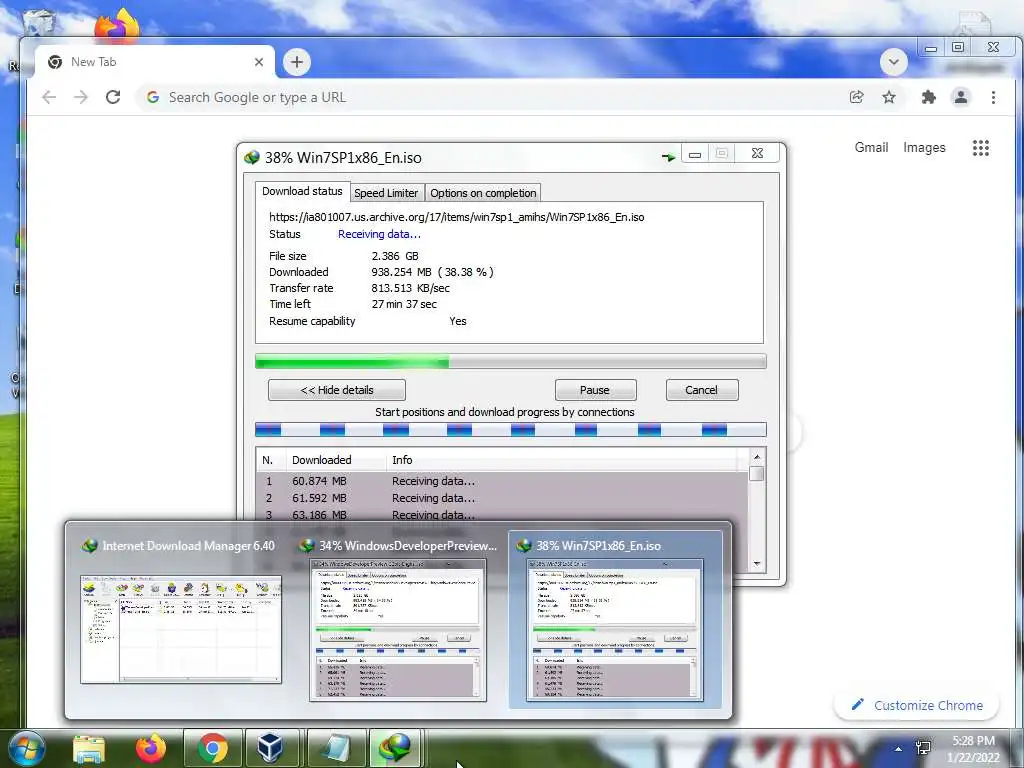This screenshot has height=768, width=1024.
Task: Open the Firefox desktop shortcut
Action: pos(117,25)
